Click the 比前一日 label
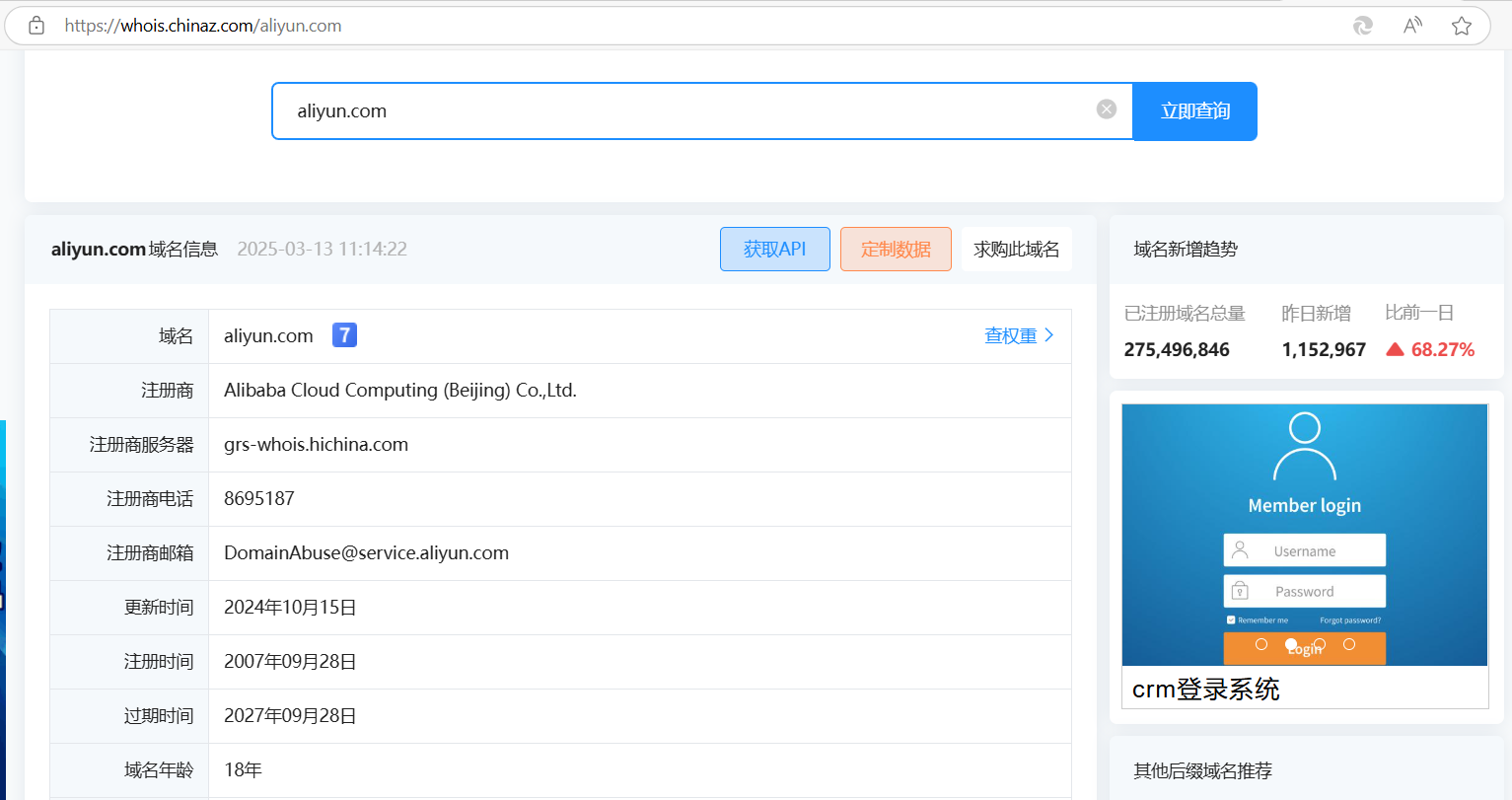1512x800 pixels. 1419,313
